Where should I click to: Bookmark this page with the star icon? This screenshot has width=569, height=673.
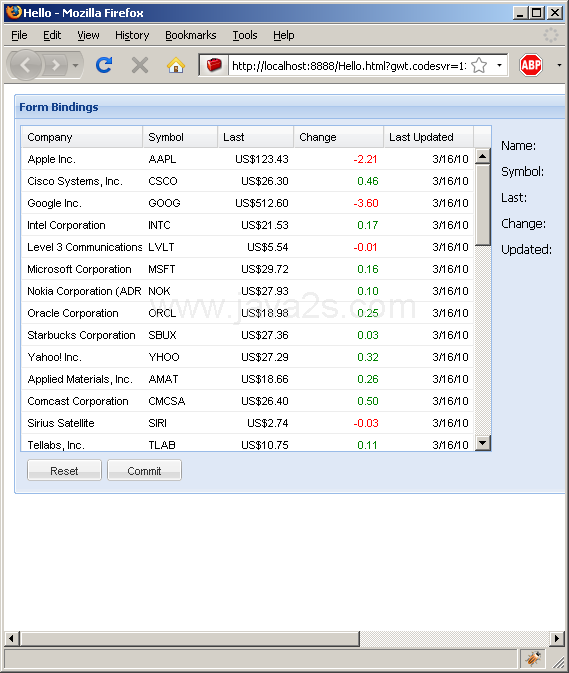tap(479, 65)
